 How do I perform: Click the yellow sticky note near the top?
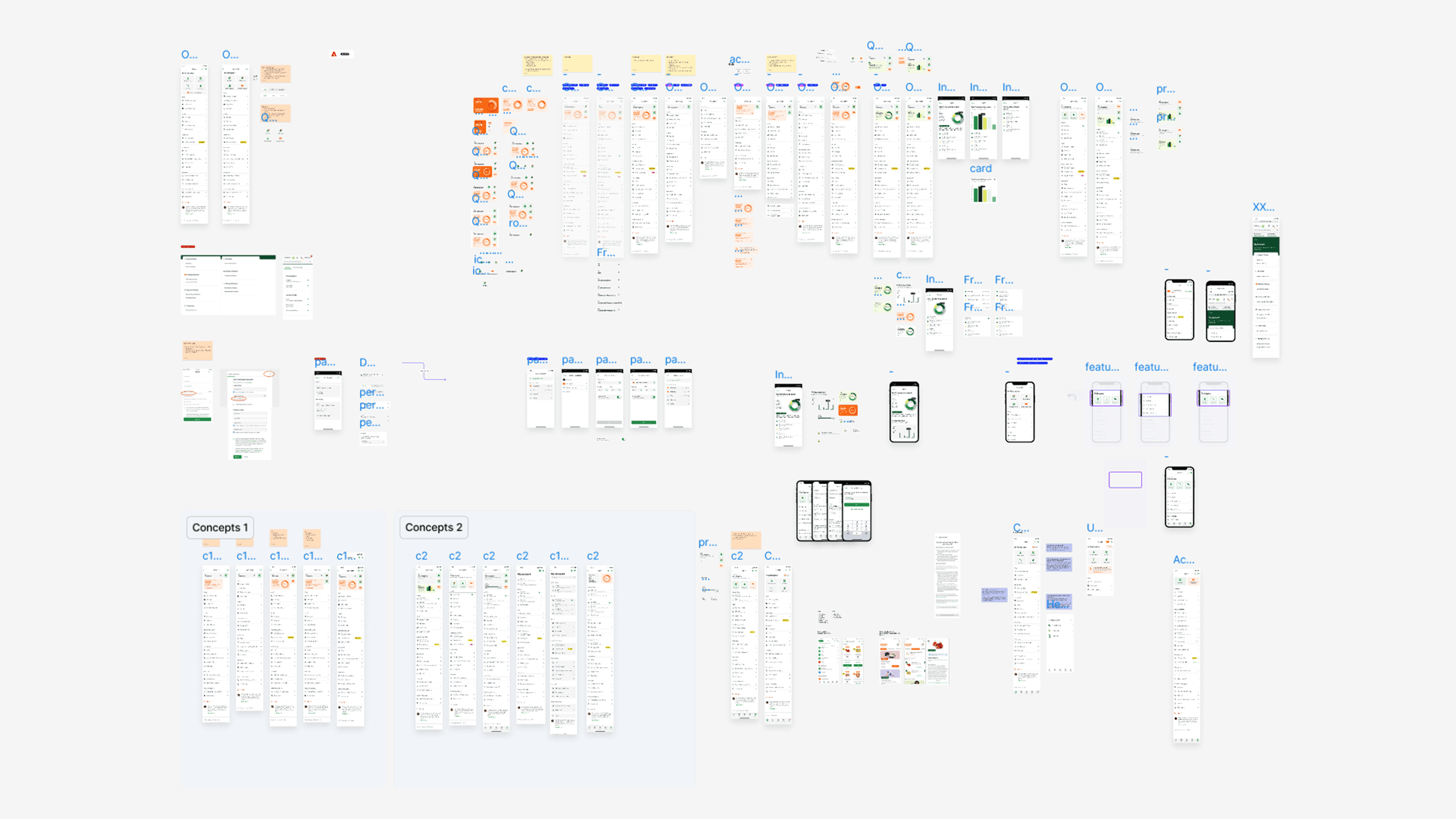pyautogui.click(x=578, y=64)
